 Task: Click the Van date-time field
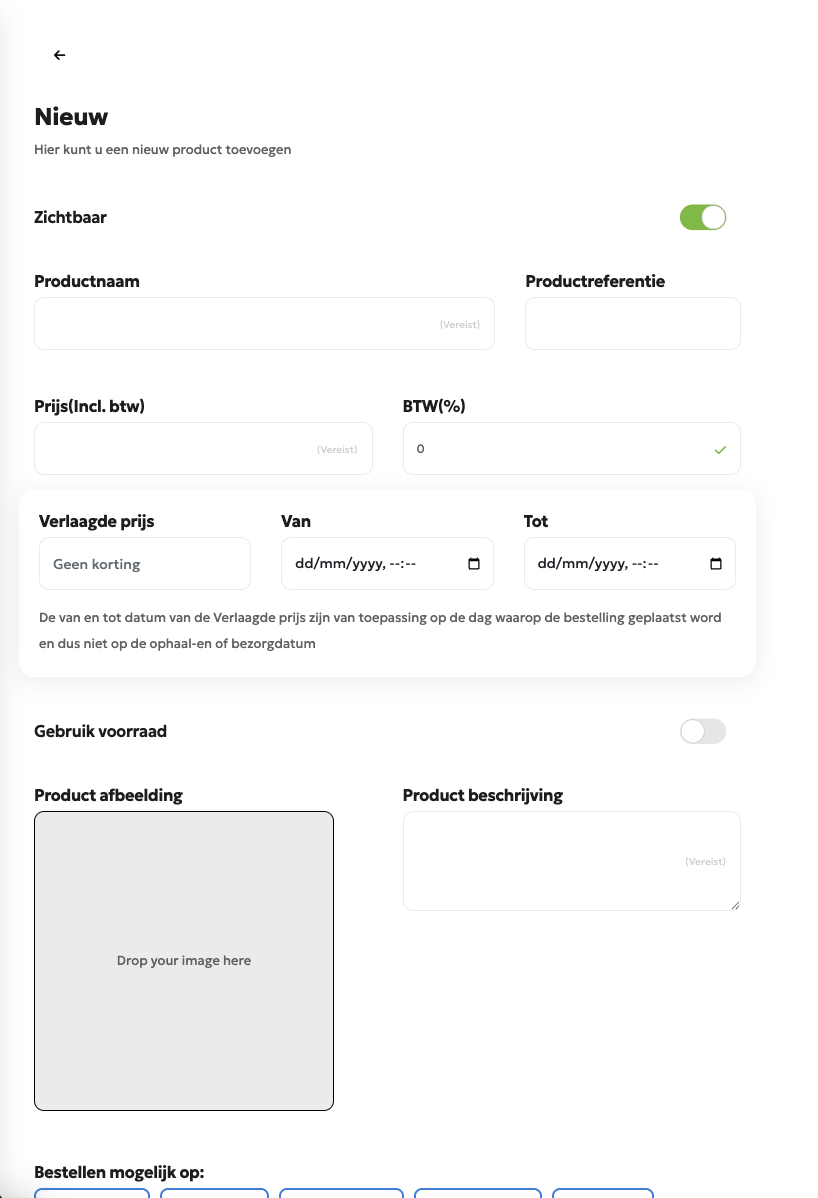pos(387,564)
